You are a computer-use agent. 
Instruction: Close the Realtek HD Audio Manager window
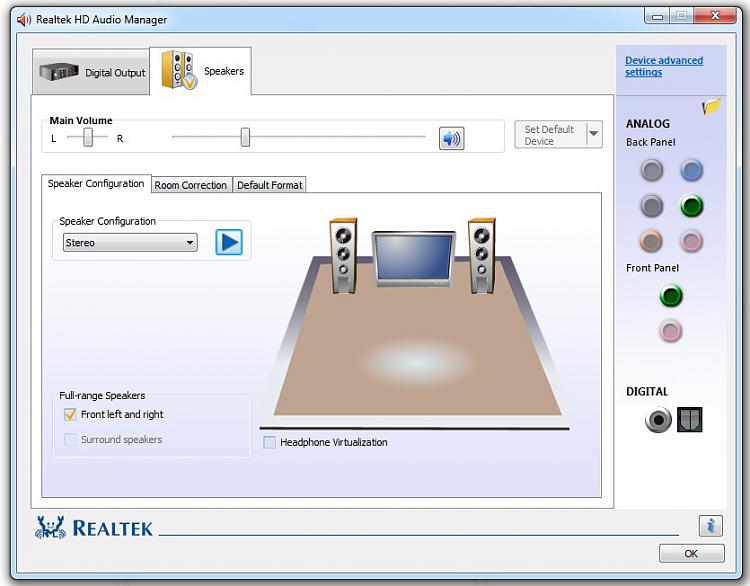click(x=715, y=16)
